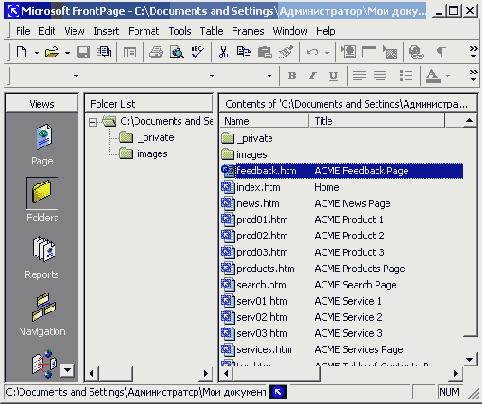Click the Format Painter icon
The height and width of the screenshot is (404, 482).
pos(286,52)
